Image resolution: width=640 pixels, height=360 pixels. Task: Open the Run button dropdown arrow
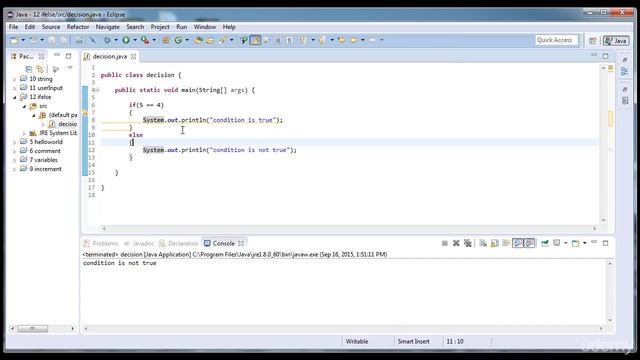tap(135, 40)
